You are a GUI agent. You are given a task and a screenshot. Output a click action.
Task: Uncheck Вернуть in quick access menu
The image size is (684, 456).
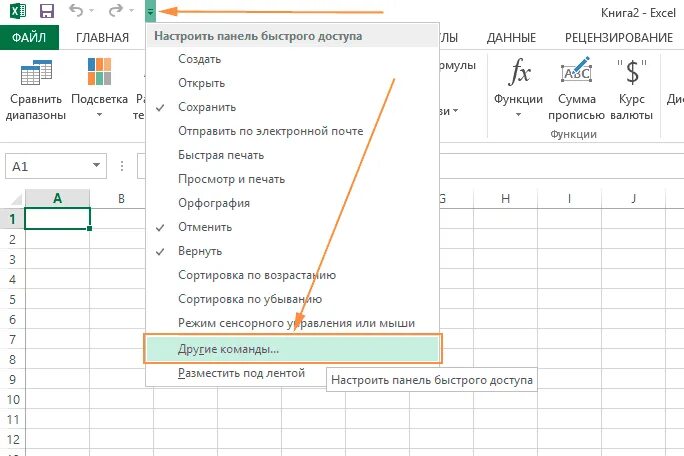click(x=292, y=251)
